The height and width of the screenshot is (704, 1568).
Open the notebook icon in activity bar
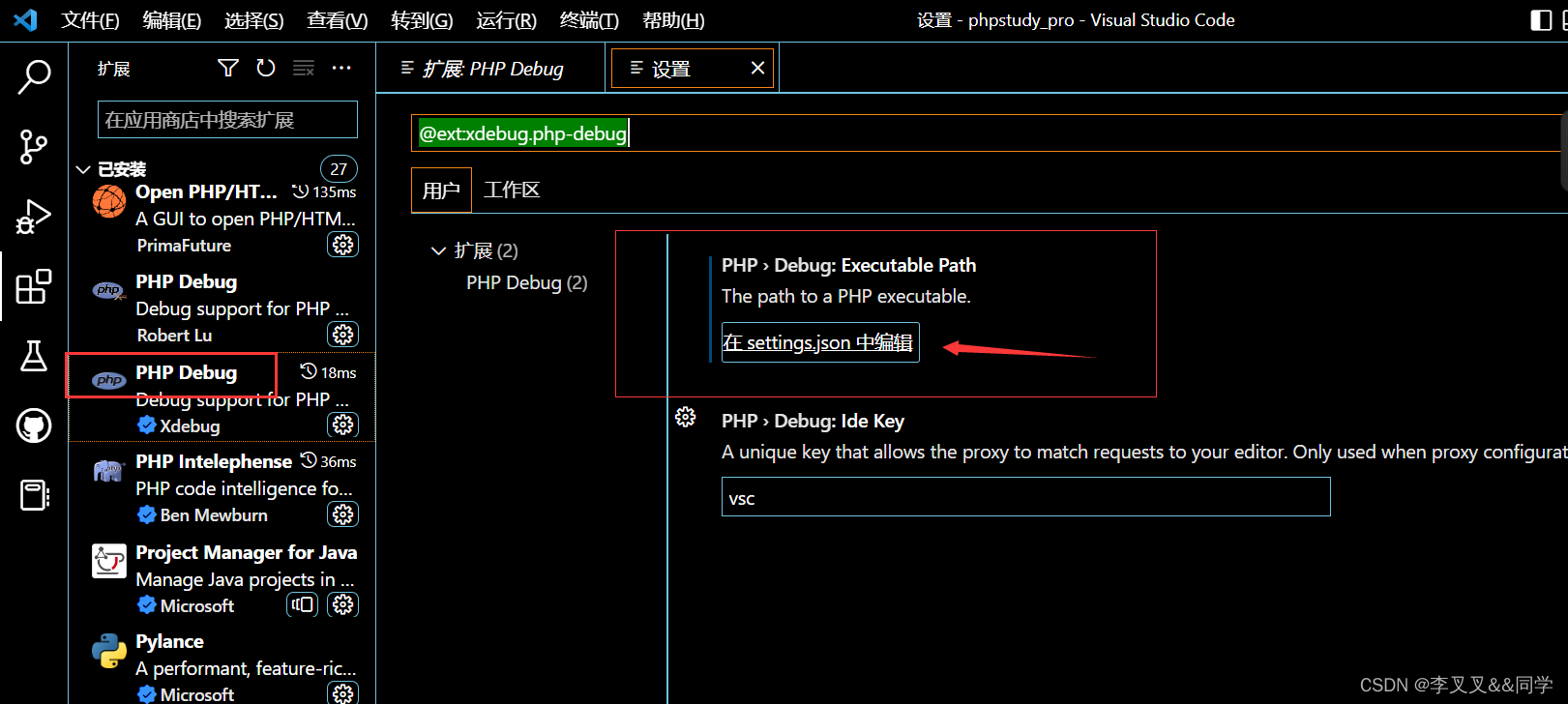click(x=34, y=495)
